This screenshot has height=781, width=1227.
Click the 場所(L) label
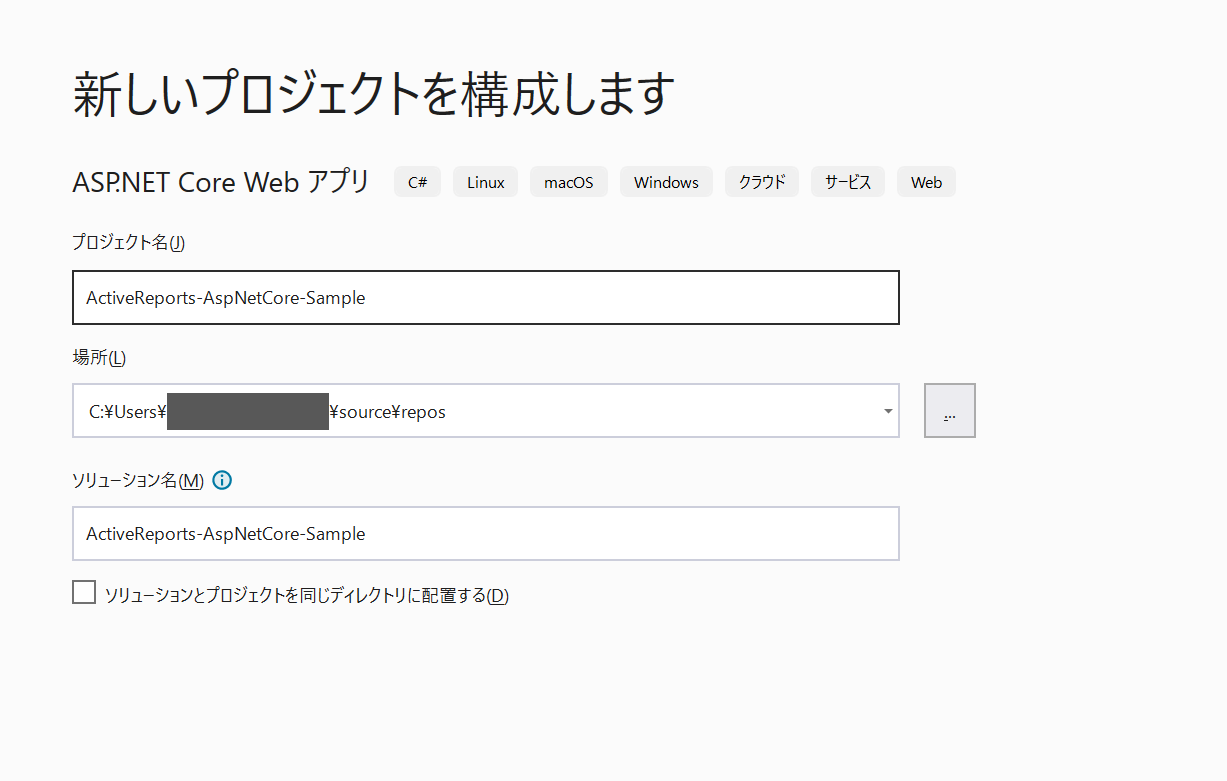point(99,357)
